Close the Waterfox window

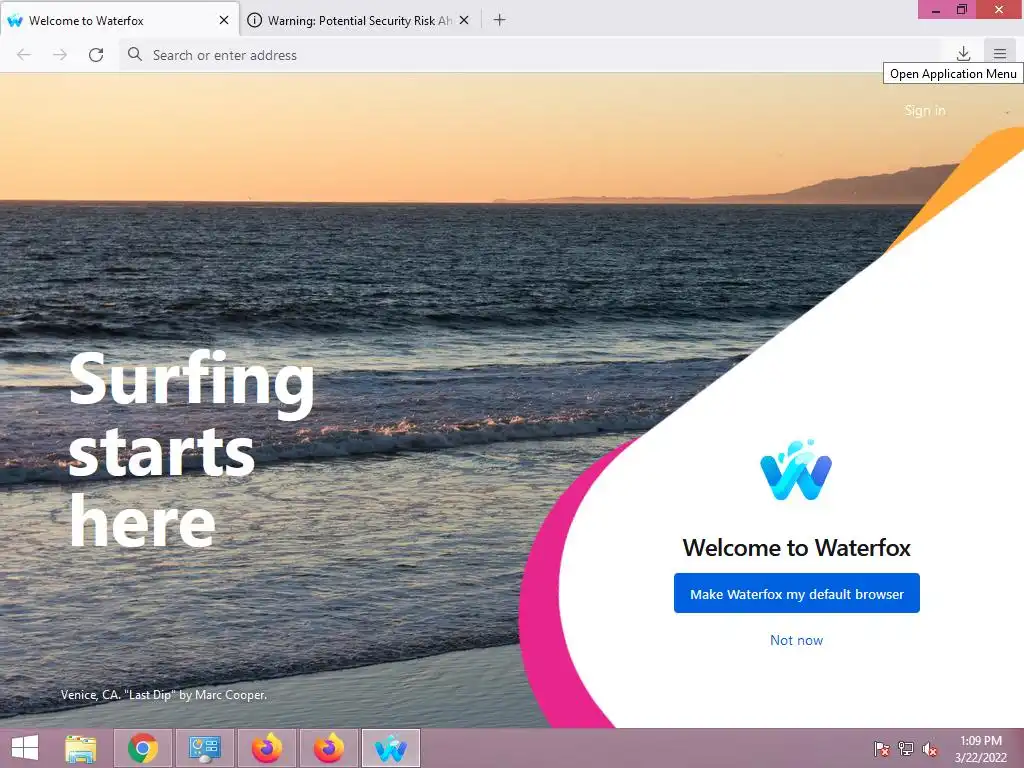click(999, 9)
